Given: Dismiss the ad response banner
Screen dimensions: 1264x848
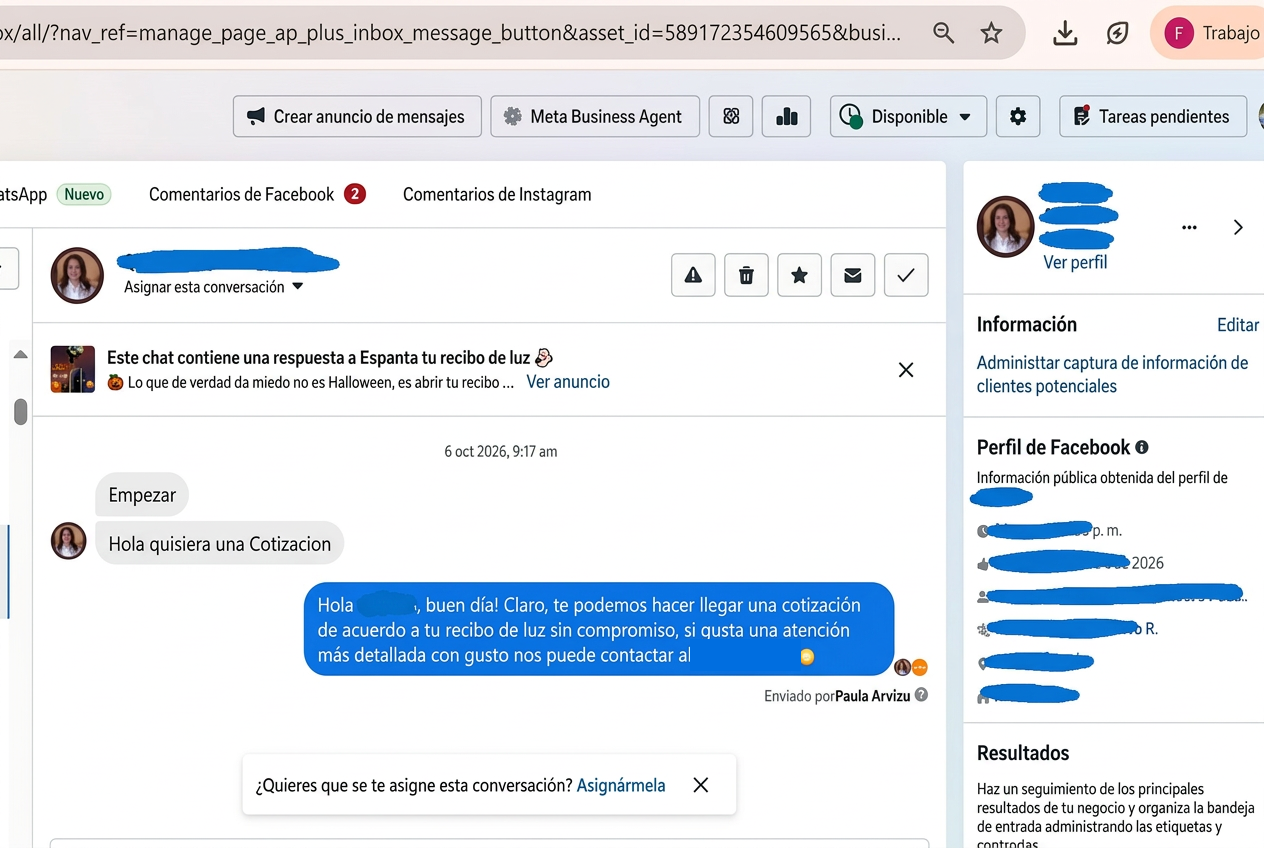Looking at the screenshot, I should click(x=906, y=370).
